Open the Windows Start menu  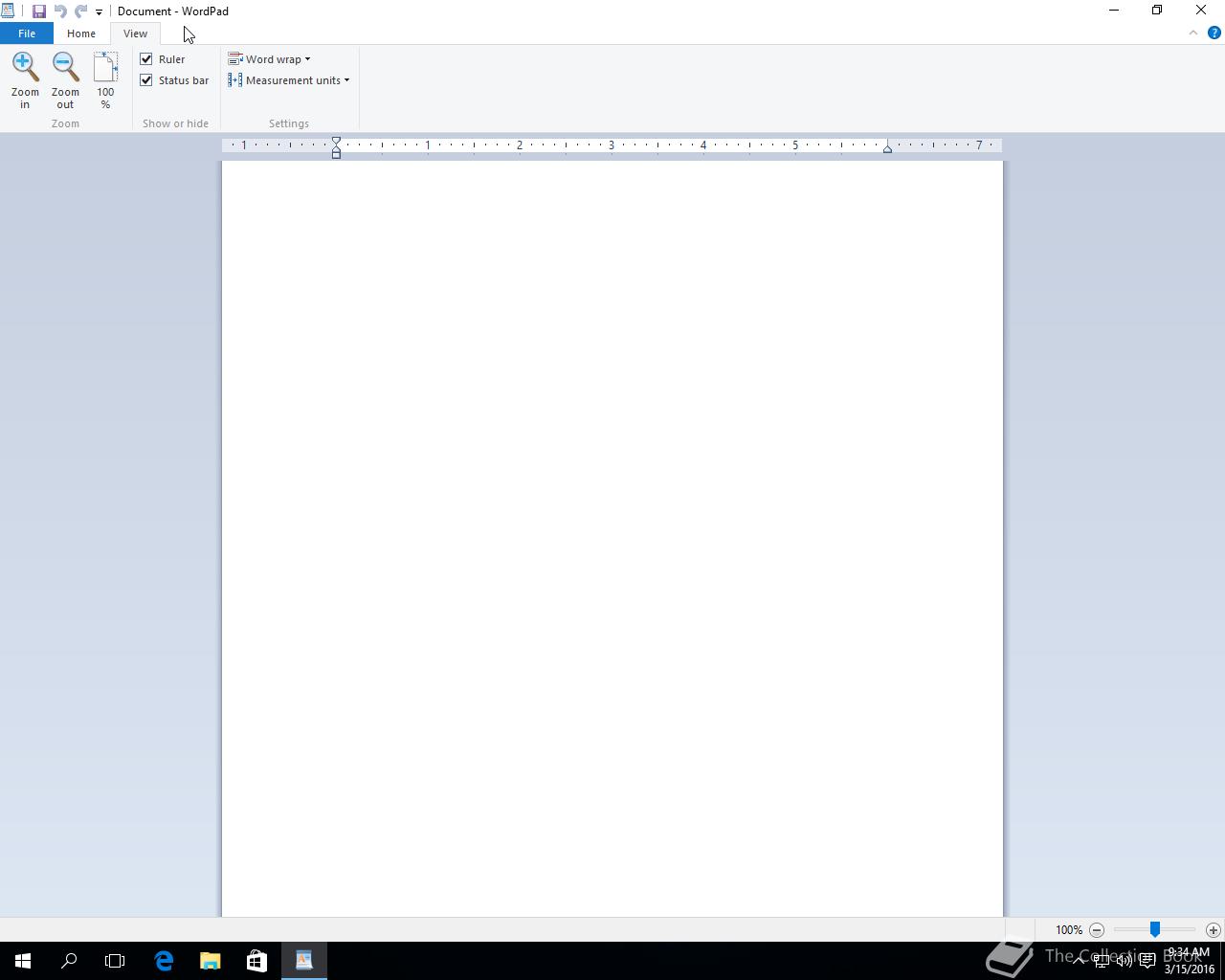pos(23,961)
